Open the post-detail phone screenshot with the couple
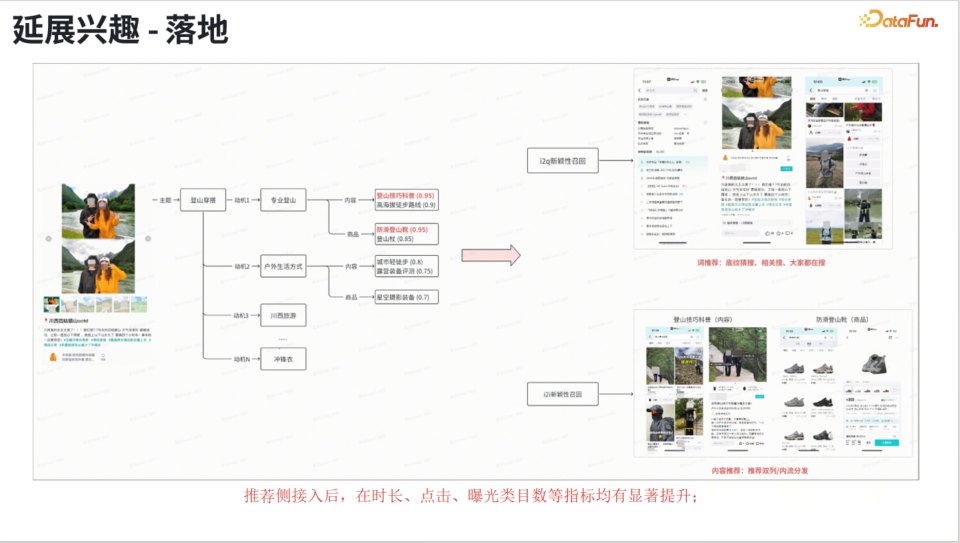Screen dimensions: 960x543 click(x=757, y=158)
